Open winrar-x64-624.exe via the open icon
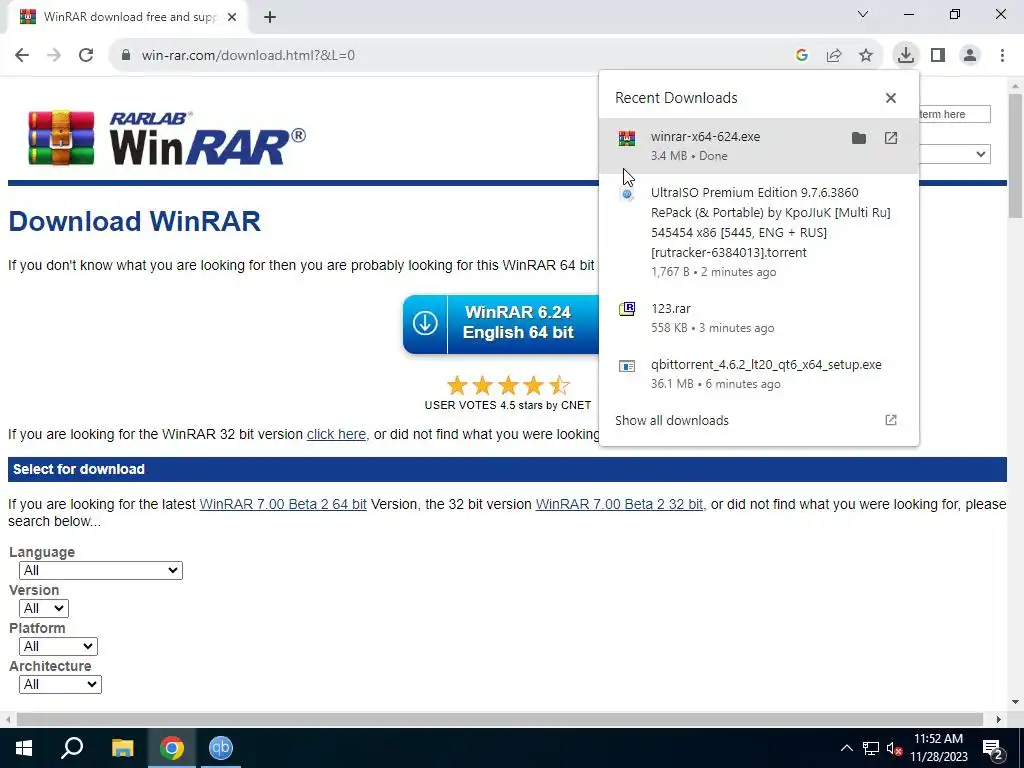Viewport: 1024px width, 768px height. pyautogui.click(x=891, y=138)
